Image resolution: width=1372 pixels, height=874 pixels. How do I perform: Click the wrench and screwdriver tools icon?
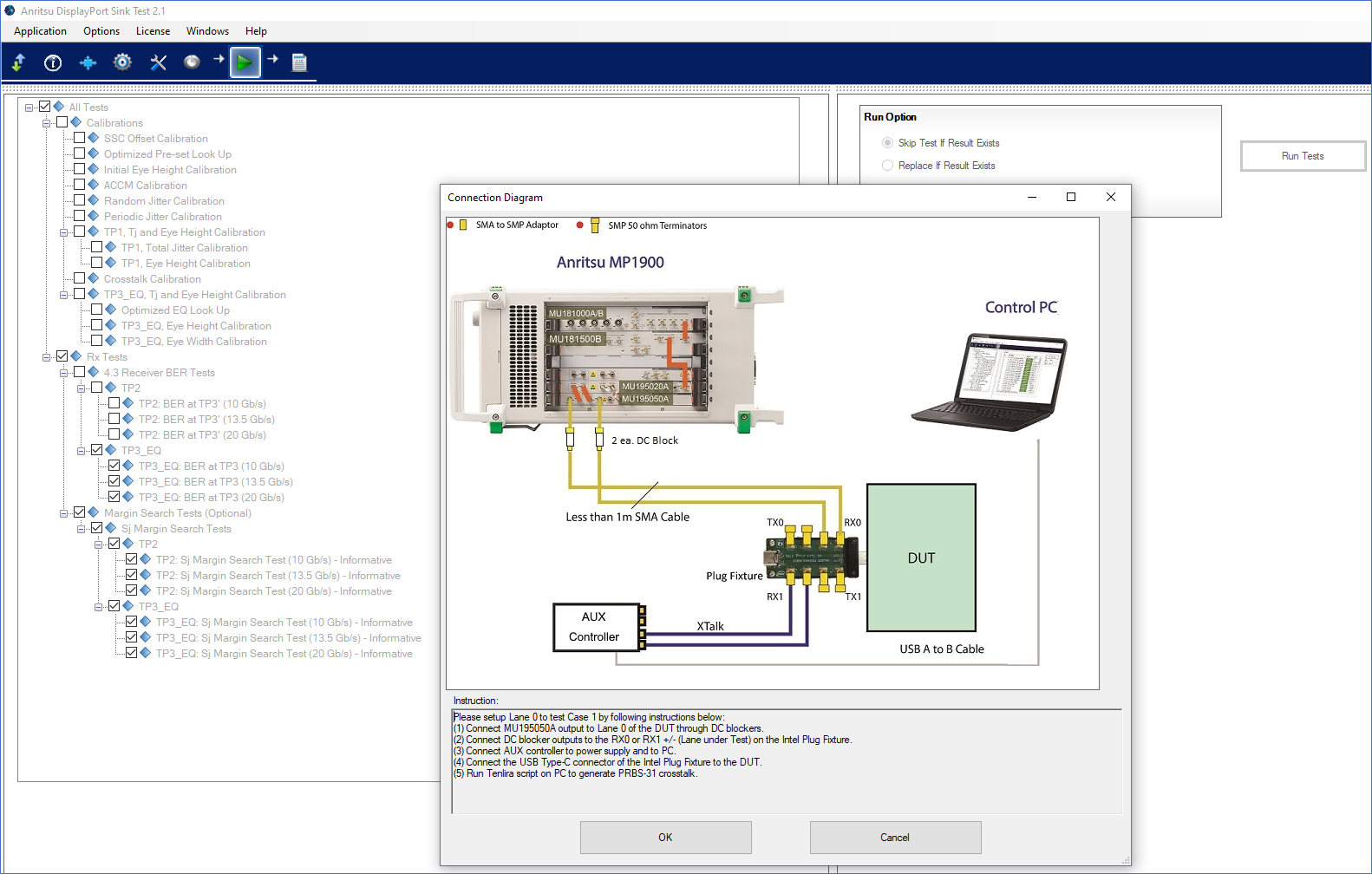(158, 62)
